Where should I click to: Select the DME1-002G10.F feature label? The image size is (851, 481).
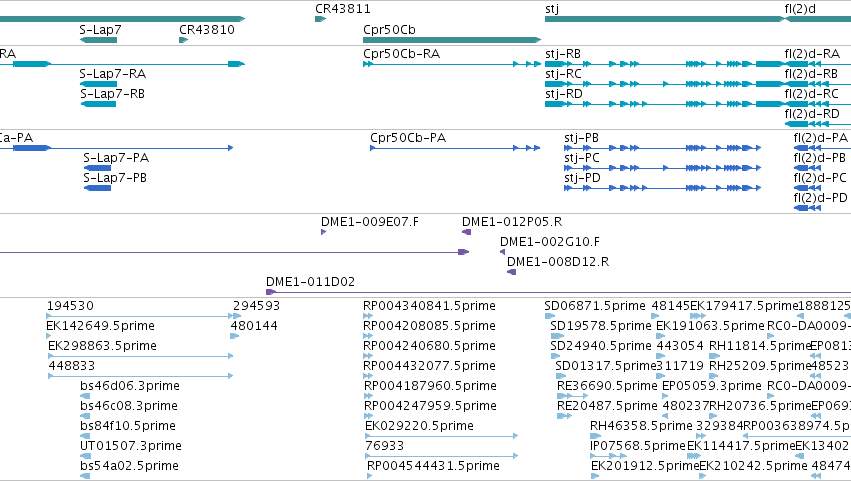550,242
